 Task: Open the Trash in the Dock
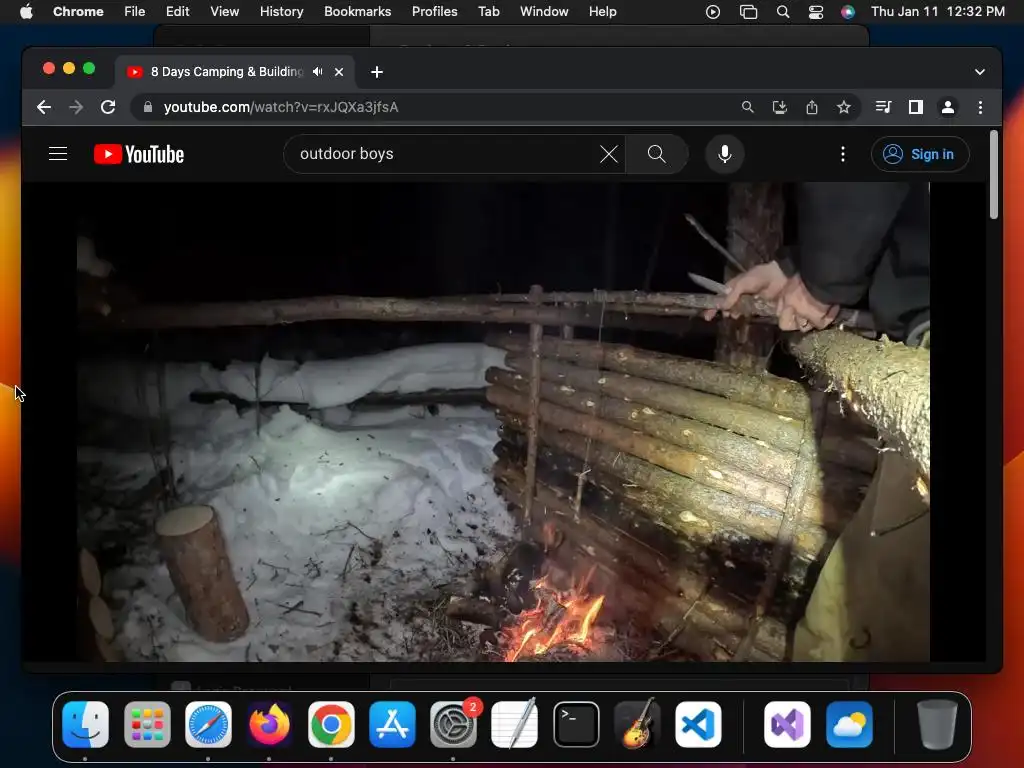(x=937, y=724)
